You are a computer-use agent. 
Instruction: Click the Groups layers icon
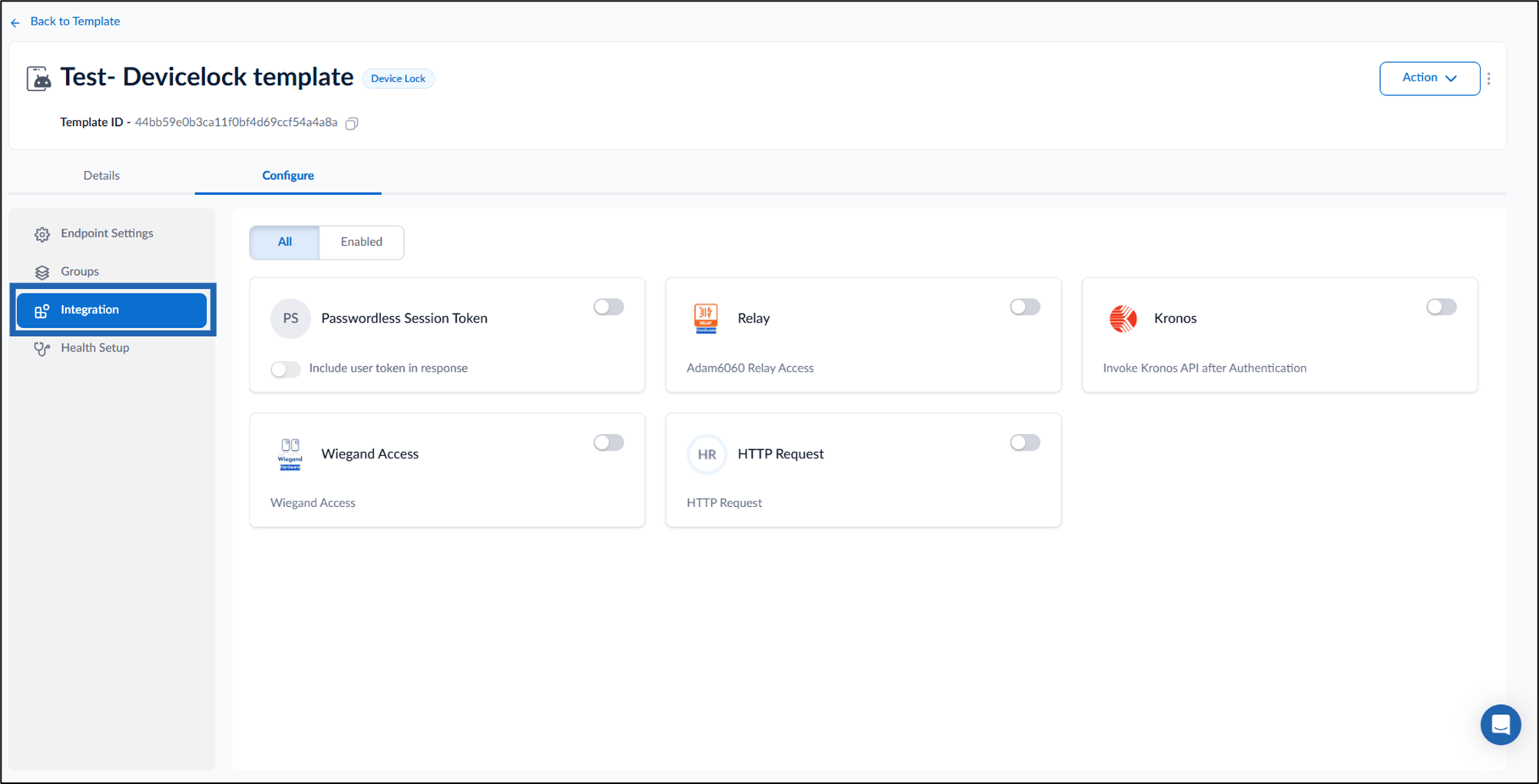(x=42, y=272)
